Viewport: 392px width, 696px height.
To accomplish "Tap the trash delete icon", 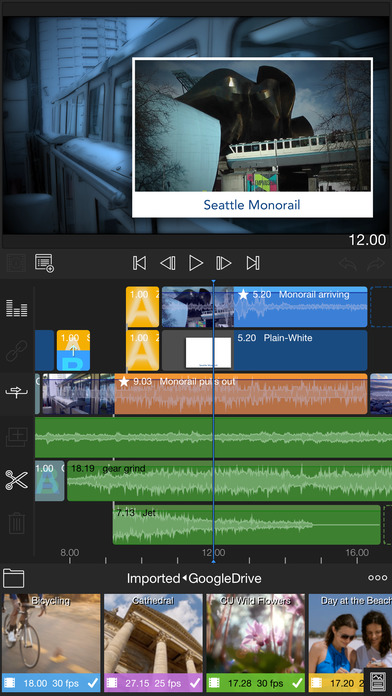I will click(x=16, y=523).
